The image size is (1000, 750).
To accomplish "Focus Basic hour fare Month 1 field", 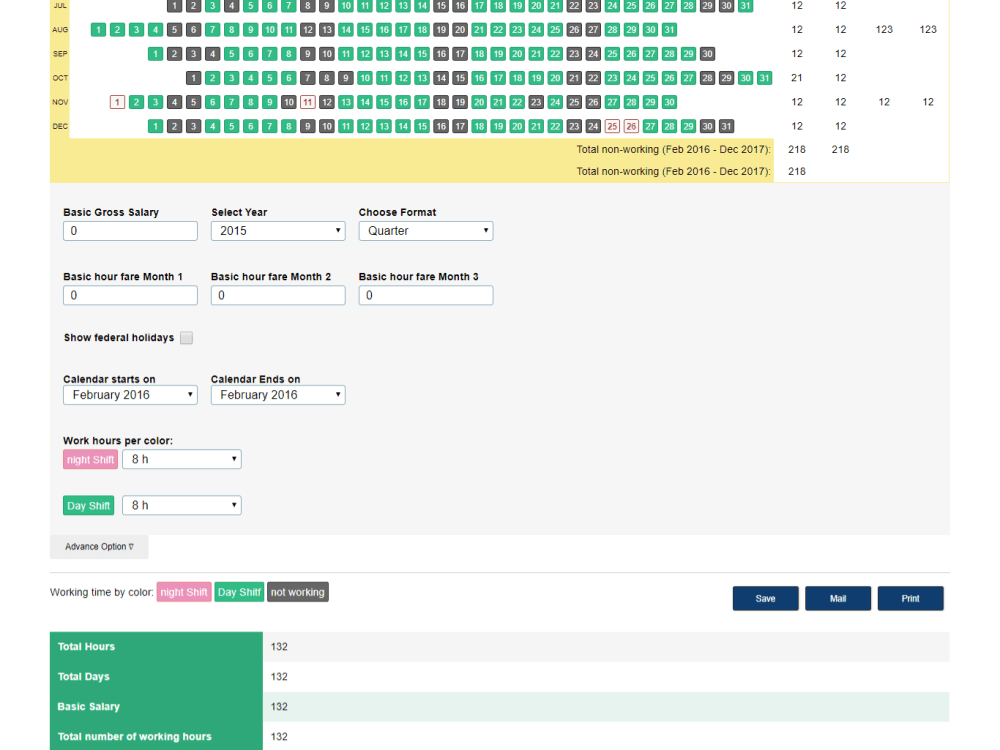I will coord(130,295).
